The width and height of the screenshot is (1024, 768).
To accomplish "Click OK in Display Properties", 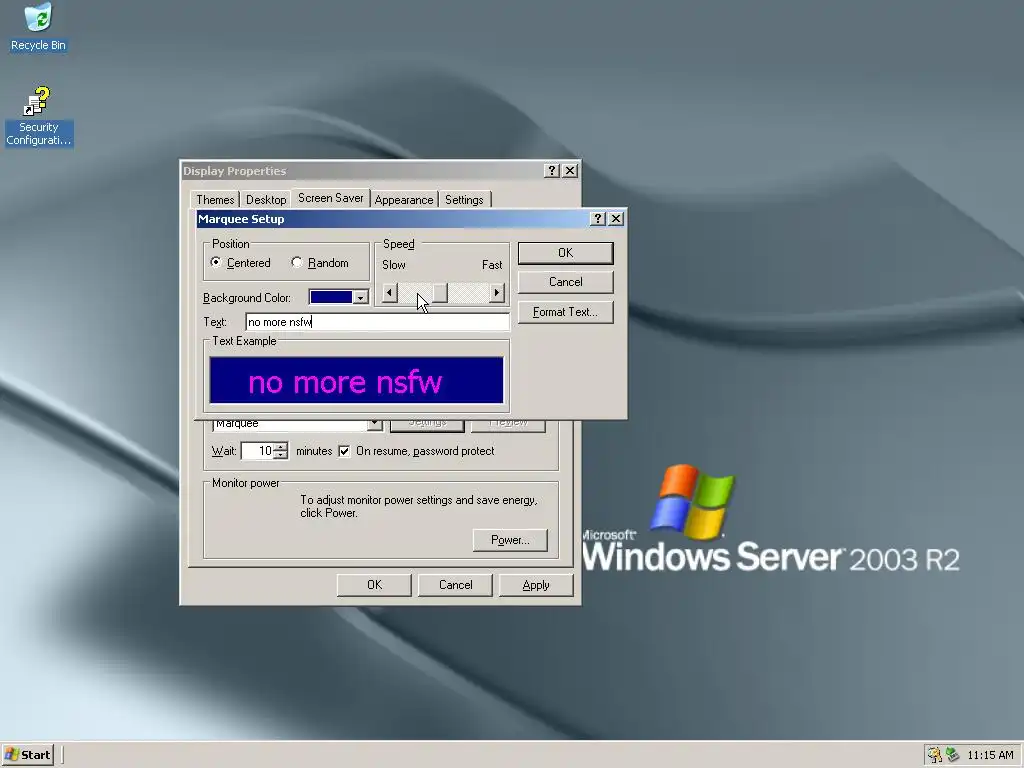I will coord(374,585).
